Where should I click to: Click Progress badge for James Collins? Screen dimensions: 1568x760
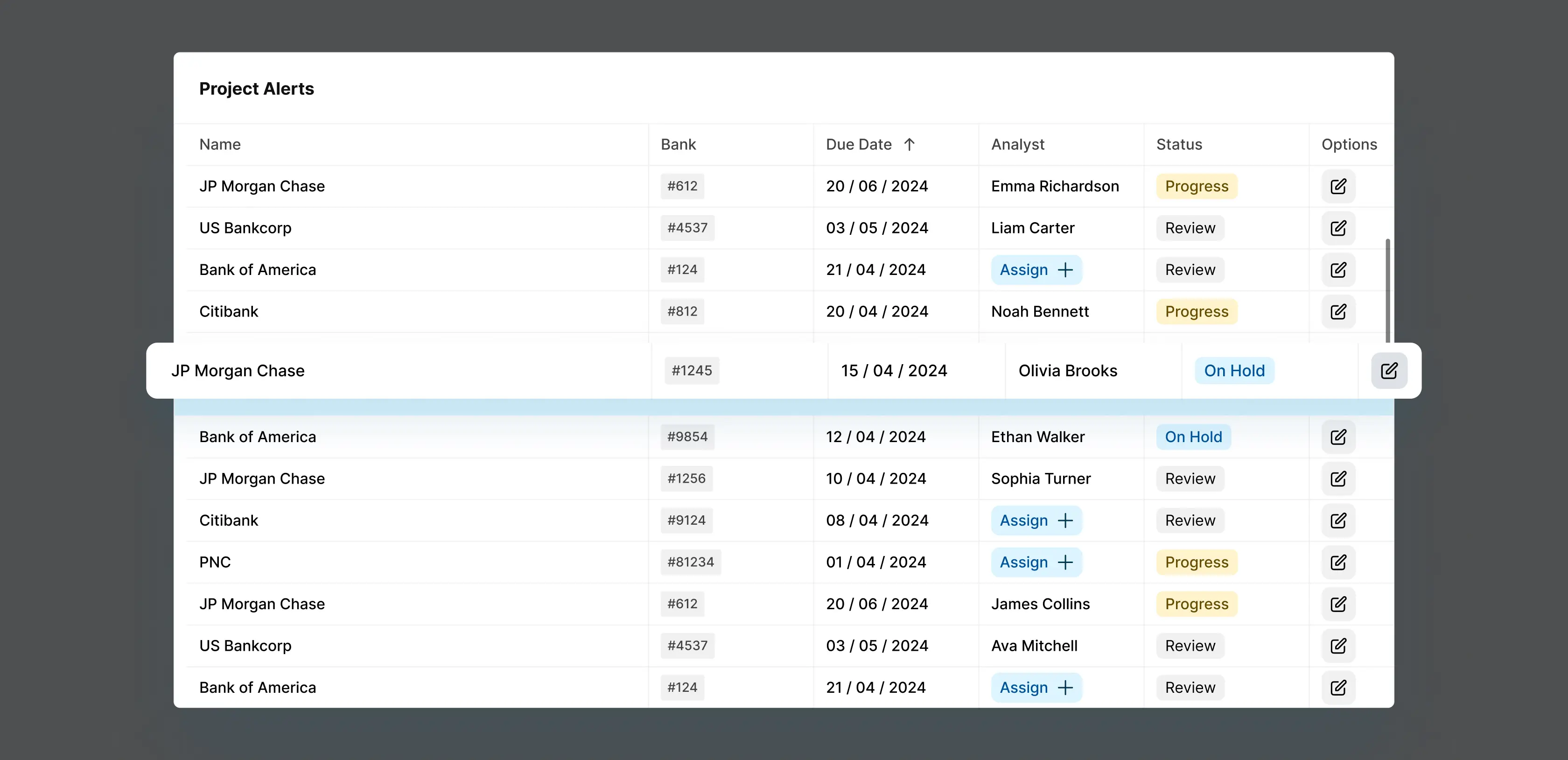[x=1197, y=604]
